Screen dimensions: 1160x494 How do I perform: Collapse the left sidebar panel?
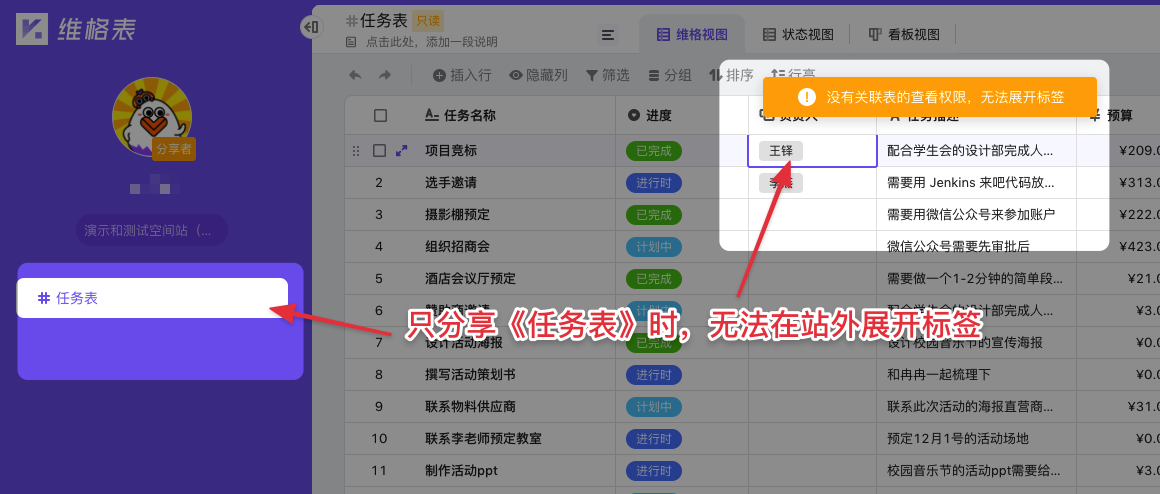pos(310,28)
